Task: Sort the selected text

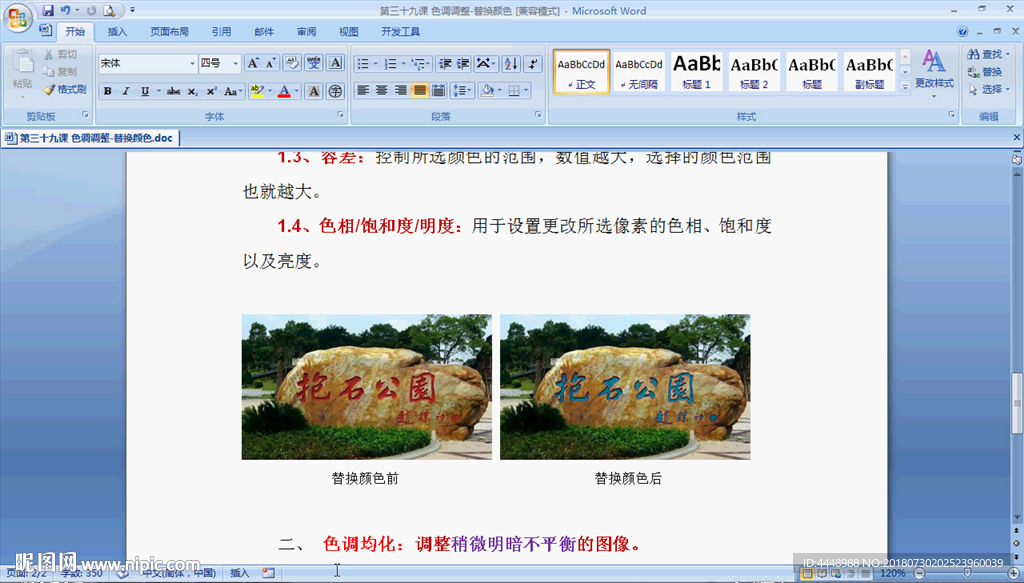Action: coord(511,63)
